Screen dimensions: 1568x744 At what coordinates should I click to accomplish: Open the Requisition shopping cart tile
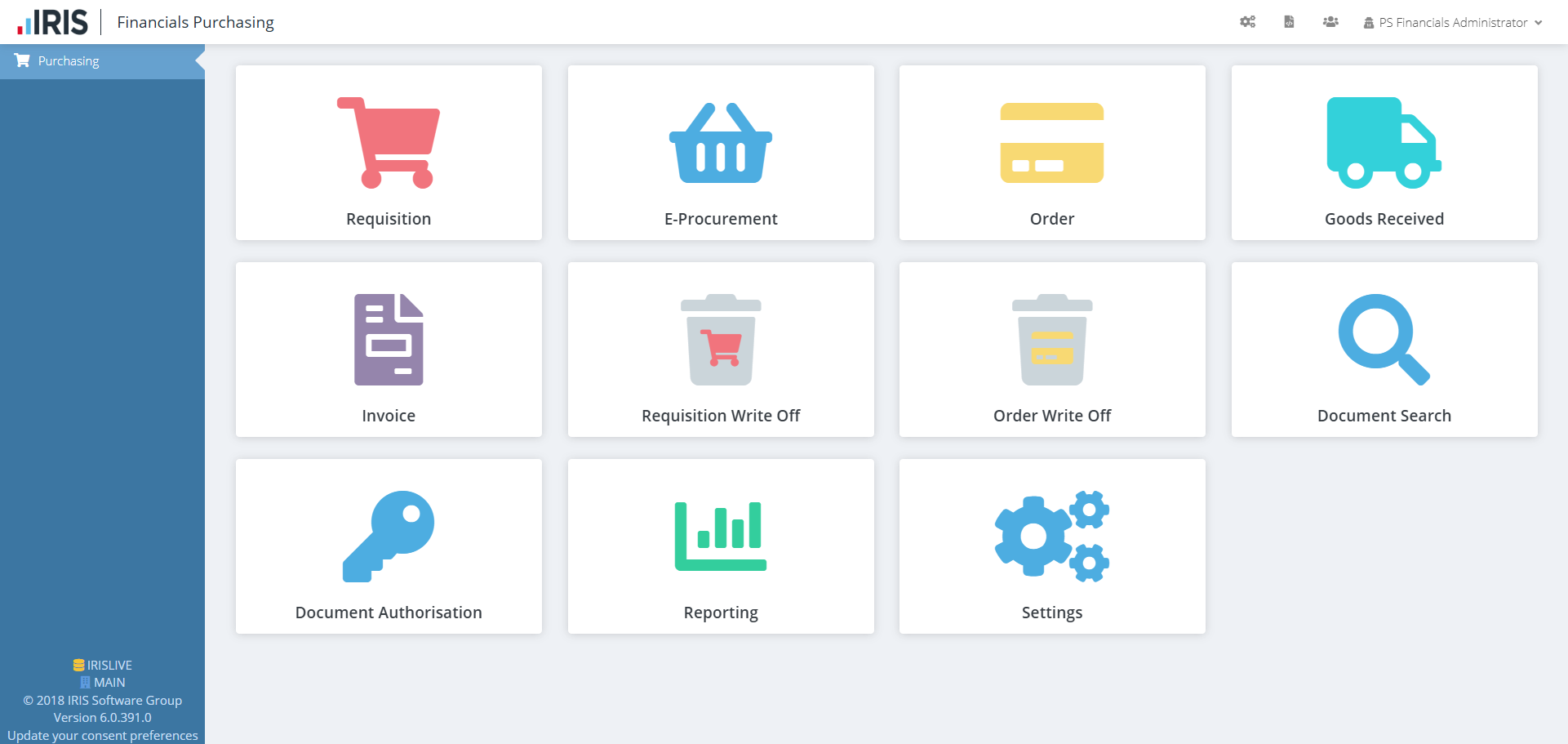coord(389,153)
